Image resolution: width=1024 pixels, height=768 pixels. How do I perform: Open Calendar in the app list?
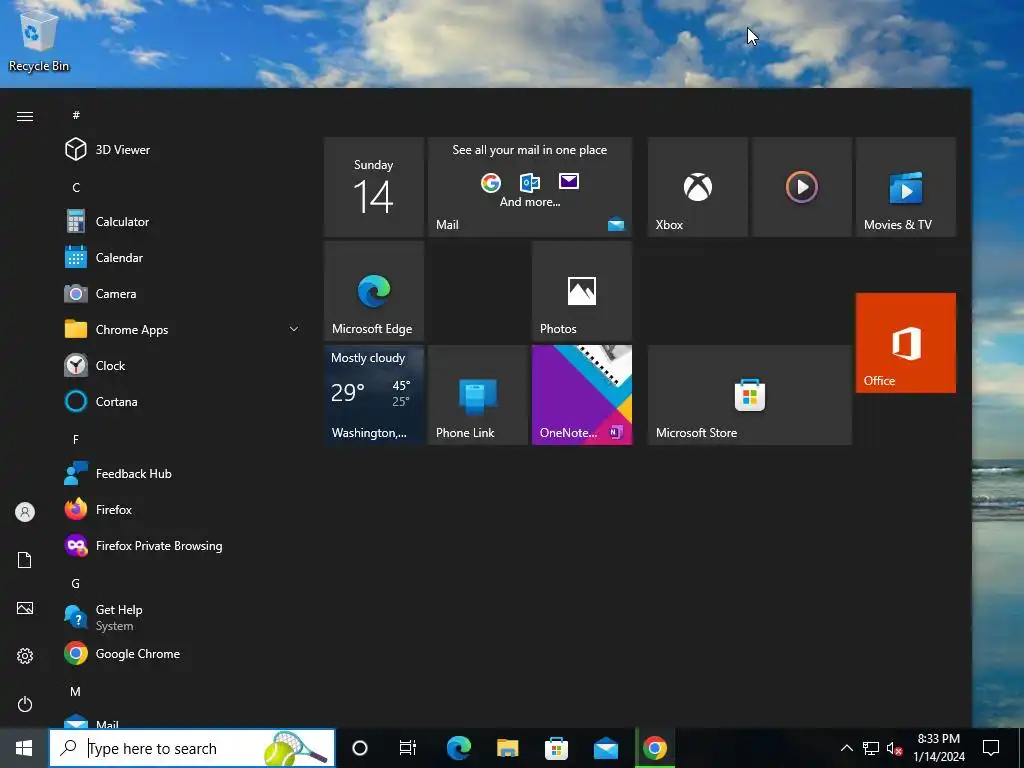pyautogui.click(x=183, y=257)
